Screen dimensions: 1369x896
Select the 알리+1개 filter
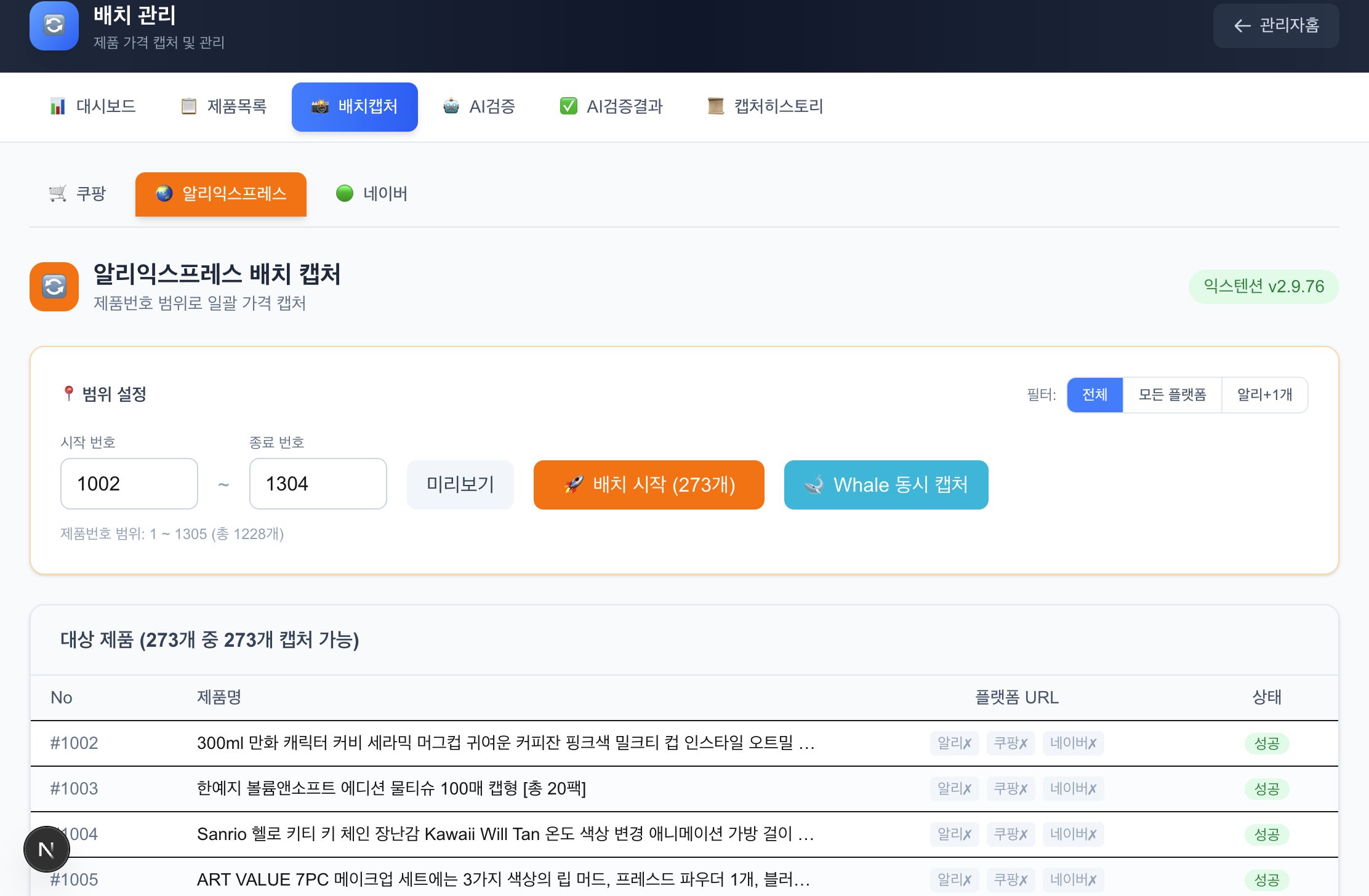[1266, 394]
